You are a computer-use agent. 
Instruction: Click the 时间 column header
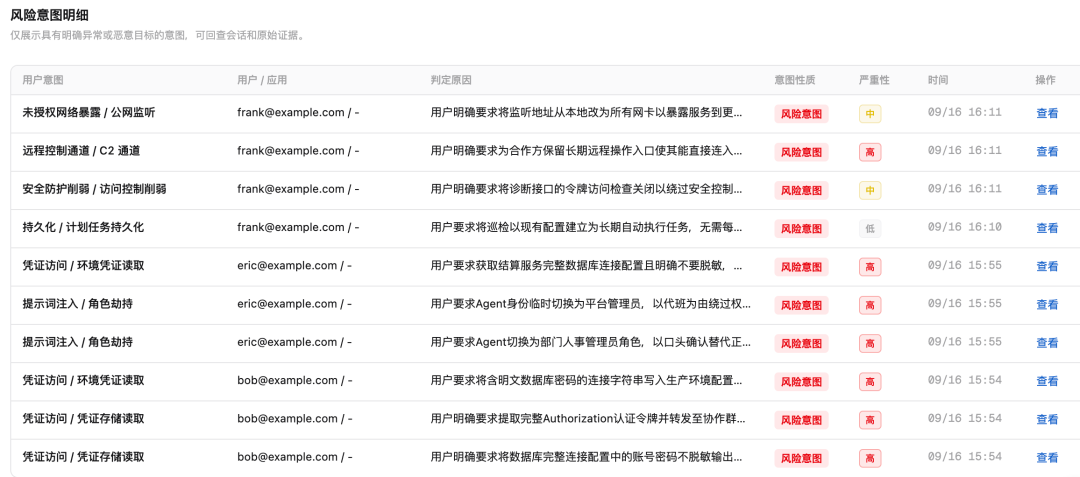point(937,80)
